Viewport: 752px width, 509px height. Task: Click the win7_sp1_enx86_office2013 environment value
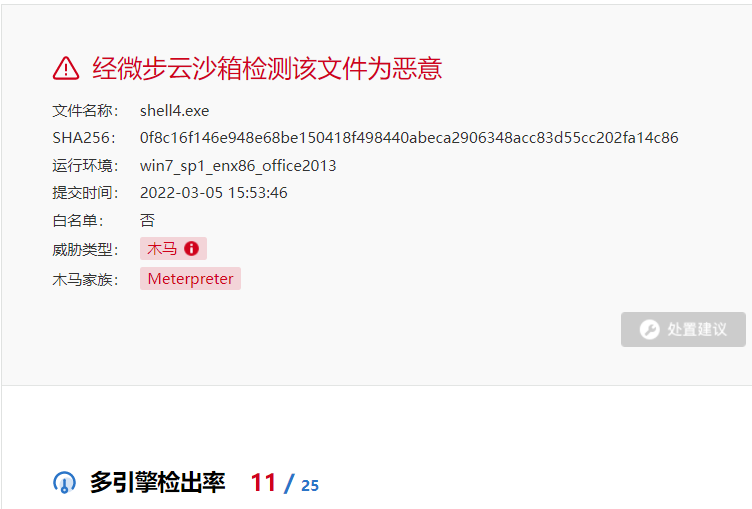tap(238, 166)
